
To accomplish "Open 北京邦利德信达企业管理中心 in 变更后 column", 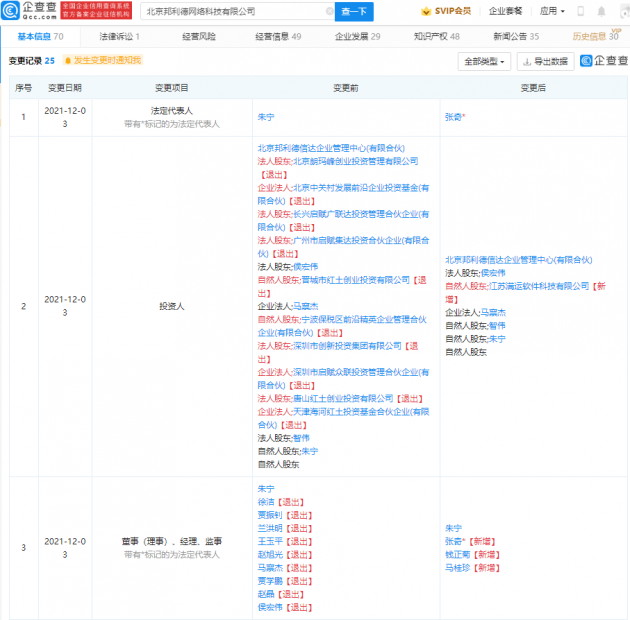I will (519, 260).
